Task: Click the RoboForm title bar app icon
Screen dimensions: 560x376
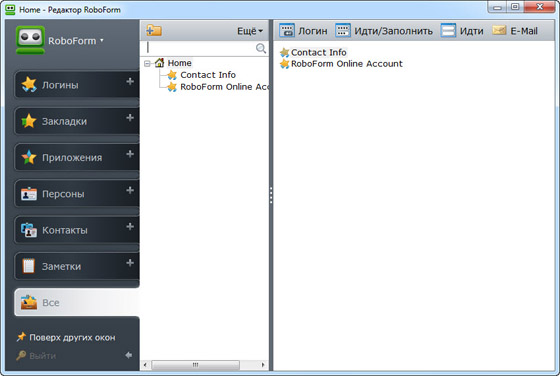Action: [x=10, y=9]
